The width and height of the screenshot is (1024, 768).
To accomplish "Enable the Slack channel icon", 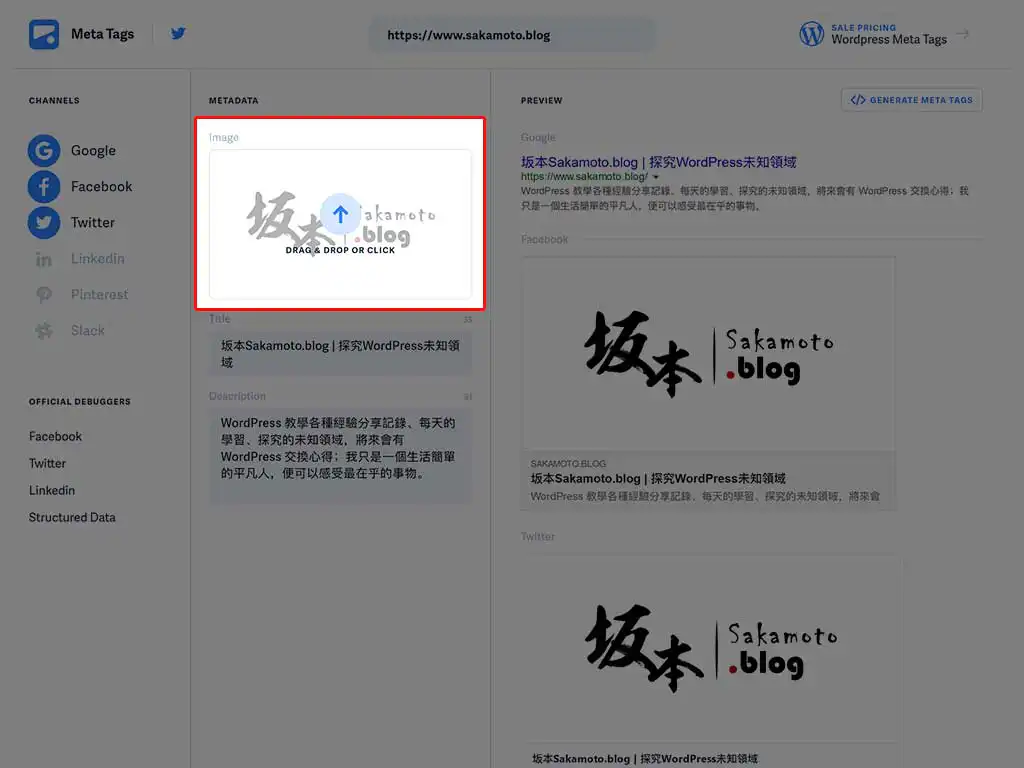I will coord(43,331).
